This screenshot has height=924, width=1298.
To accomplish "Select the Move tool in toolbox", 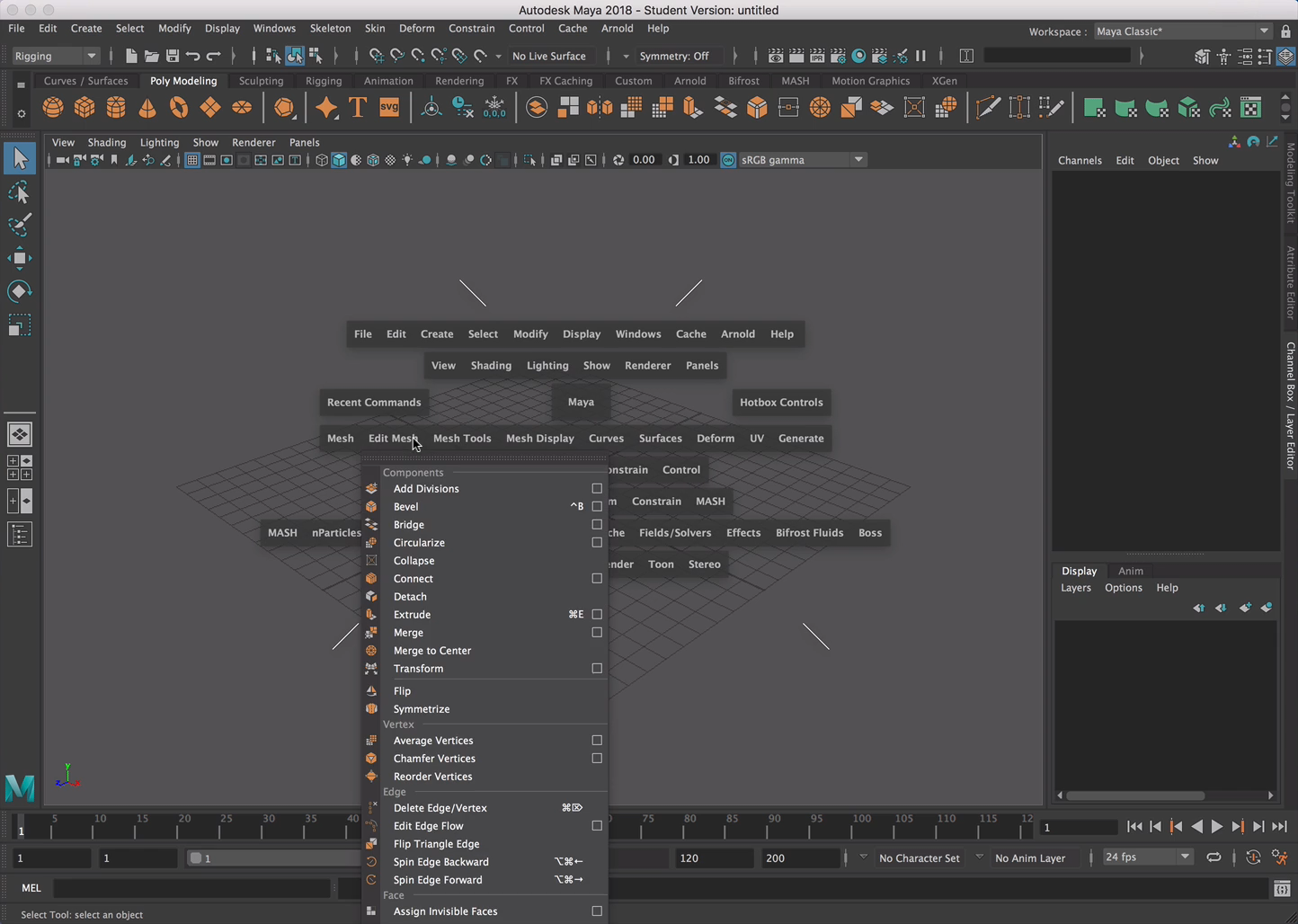I will pos(19,259).
